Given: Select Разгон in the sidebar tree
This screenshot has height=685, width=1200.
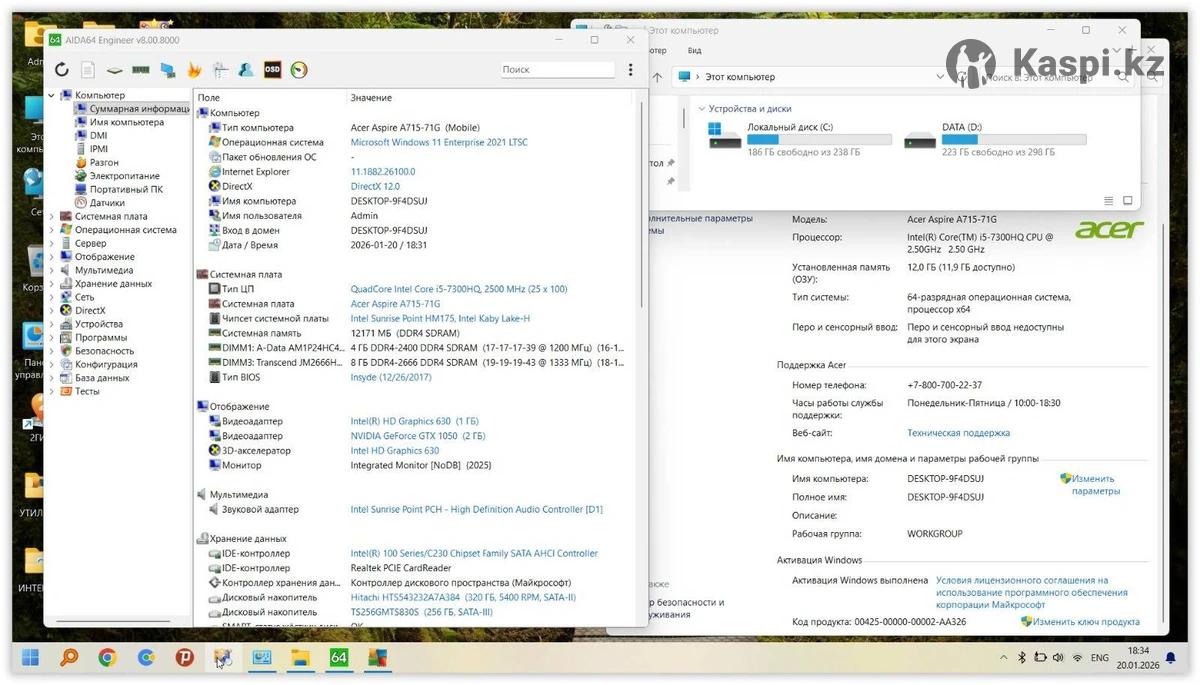Looking at the screenshot, I should [104, 162].
